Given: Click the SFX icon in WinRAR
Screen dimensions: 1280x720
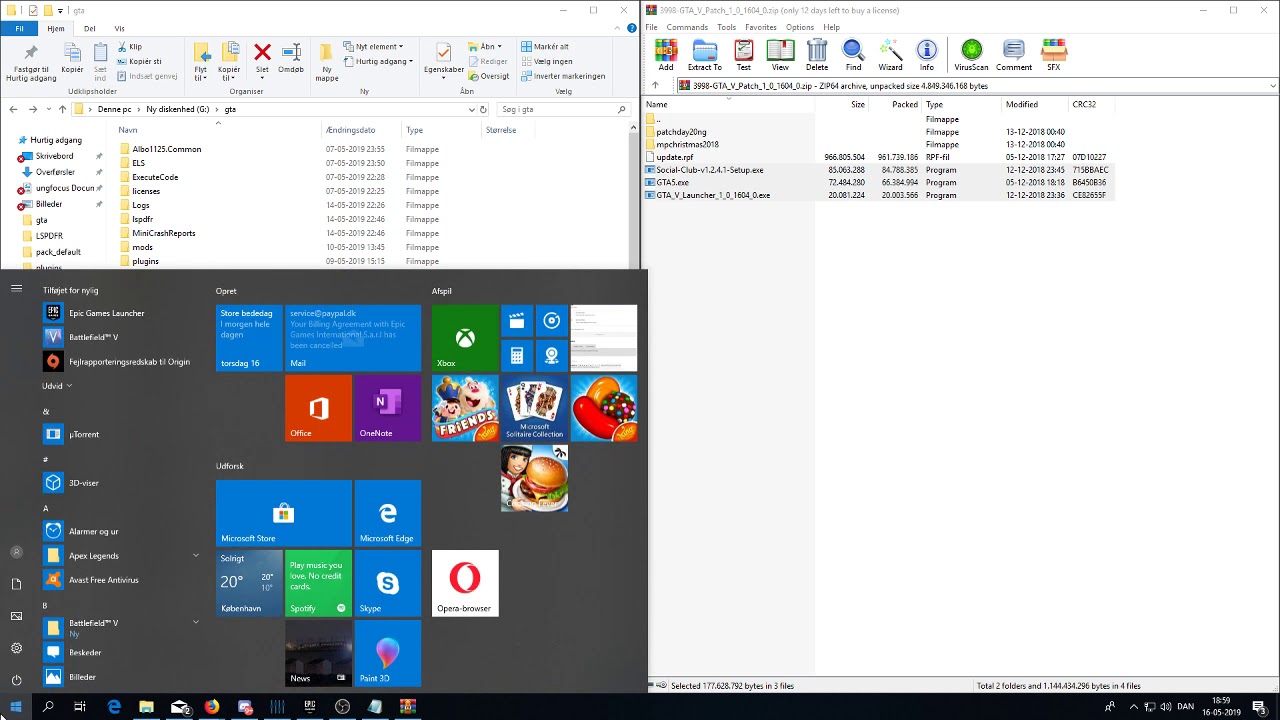Looking at the screenshot, I should coord(1053,55).
